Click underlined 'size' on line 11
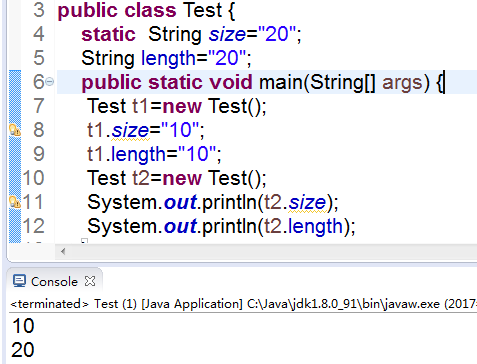The image size is (477, 364). point(307,202)
